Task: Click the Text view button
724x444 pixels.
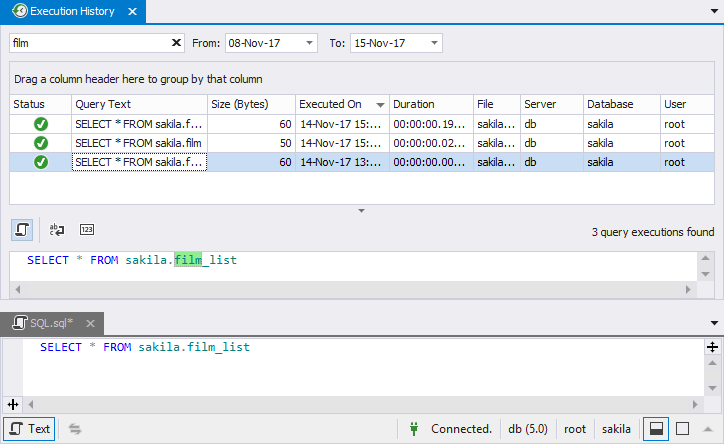Action: pos(29,429)
